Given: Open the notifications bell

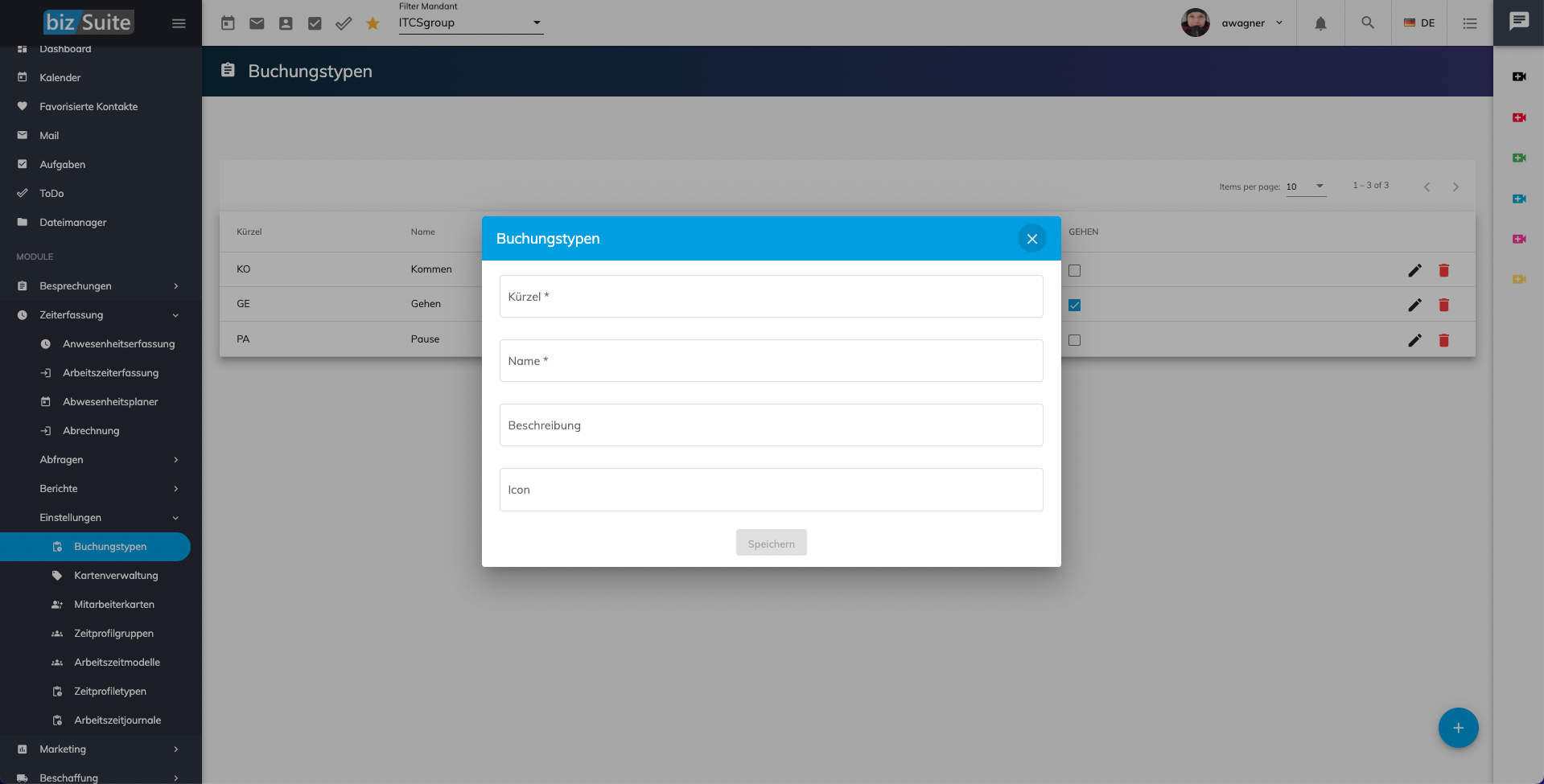Looking at the screenshot, I should point(1320,23).
